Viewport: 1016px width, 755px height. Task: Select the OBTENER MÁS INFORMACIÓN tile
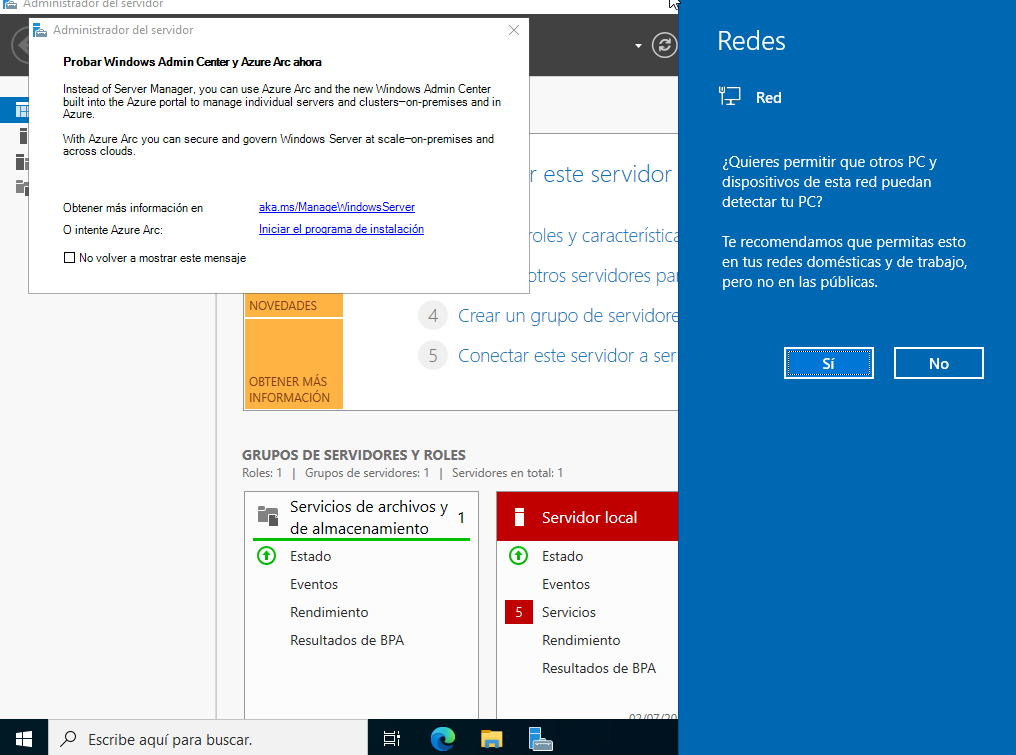point(294,364)
